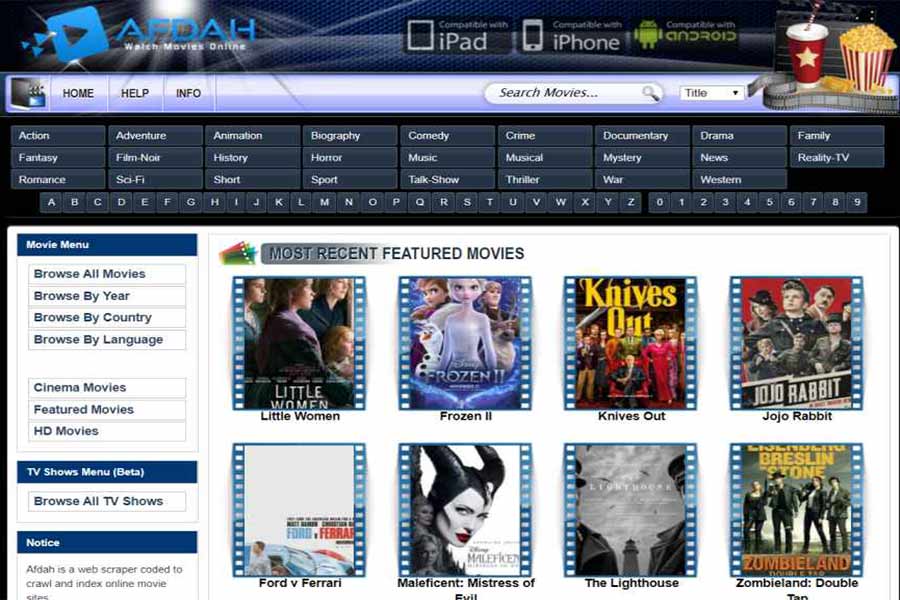Choose the Western genre
This screenshot has width=900, height=600.
[739, 180]
